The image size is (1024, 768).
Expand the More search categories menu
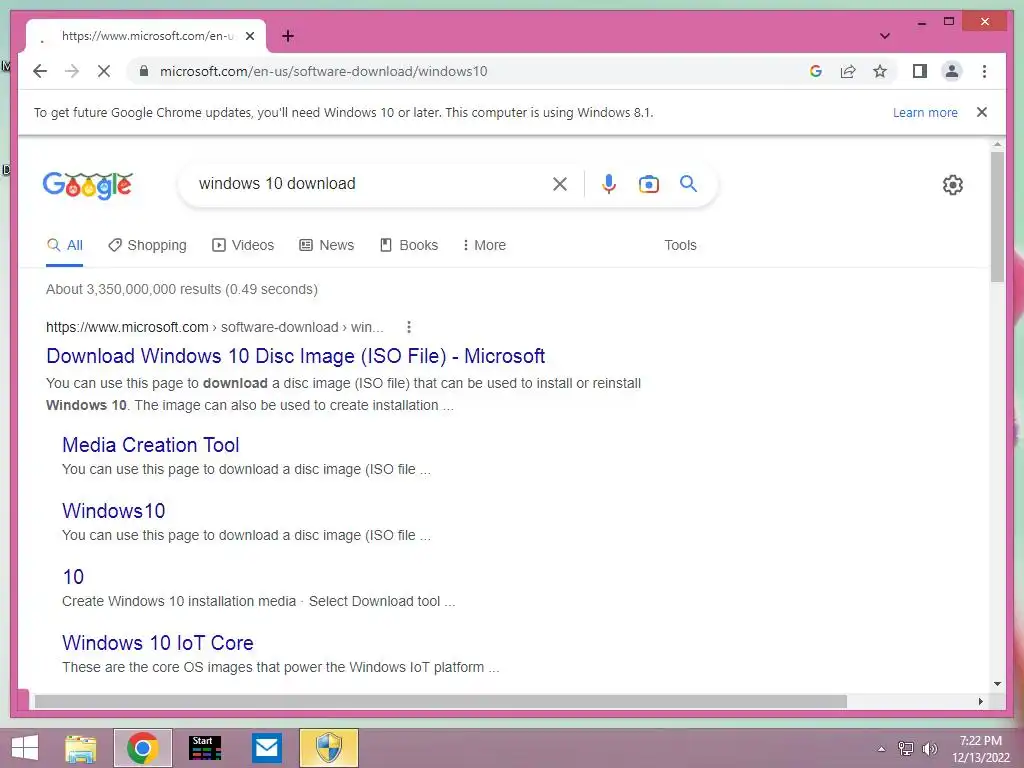point(484,246)
